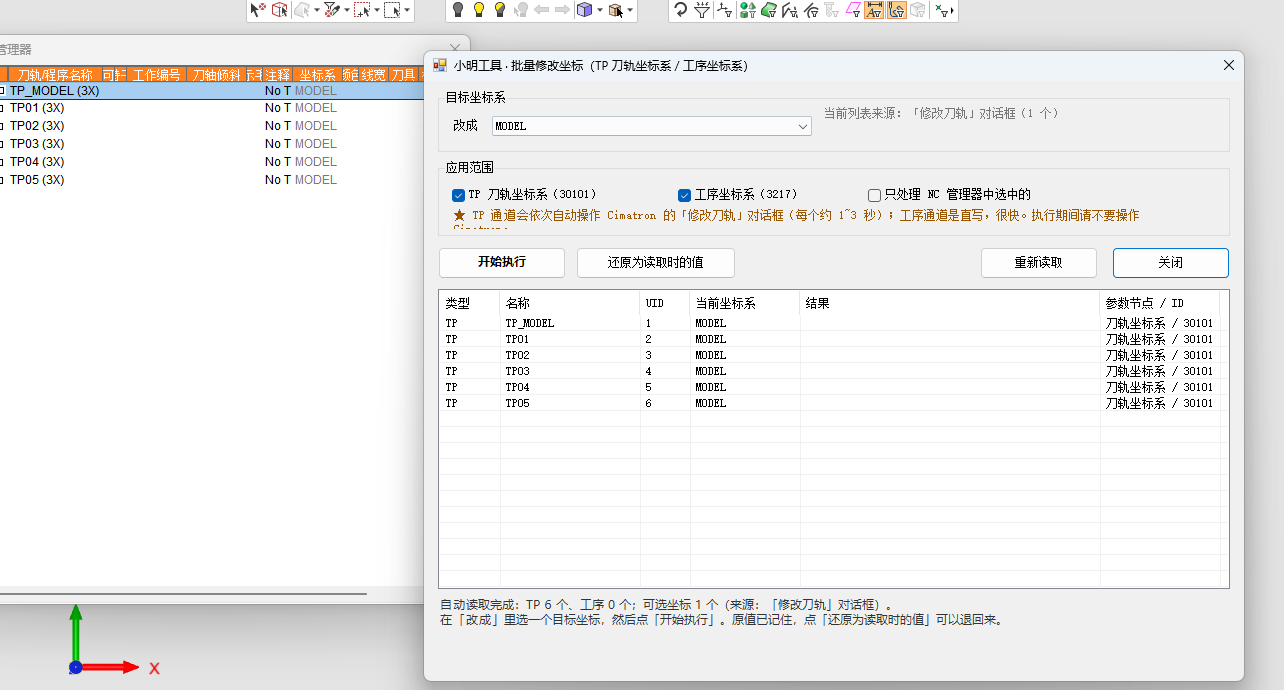Open the 改成 target coordinate combo box

pyautogui.click(x=651, y=126)
